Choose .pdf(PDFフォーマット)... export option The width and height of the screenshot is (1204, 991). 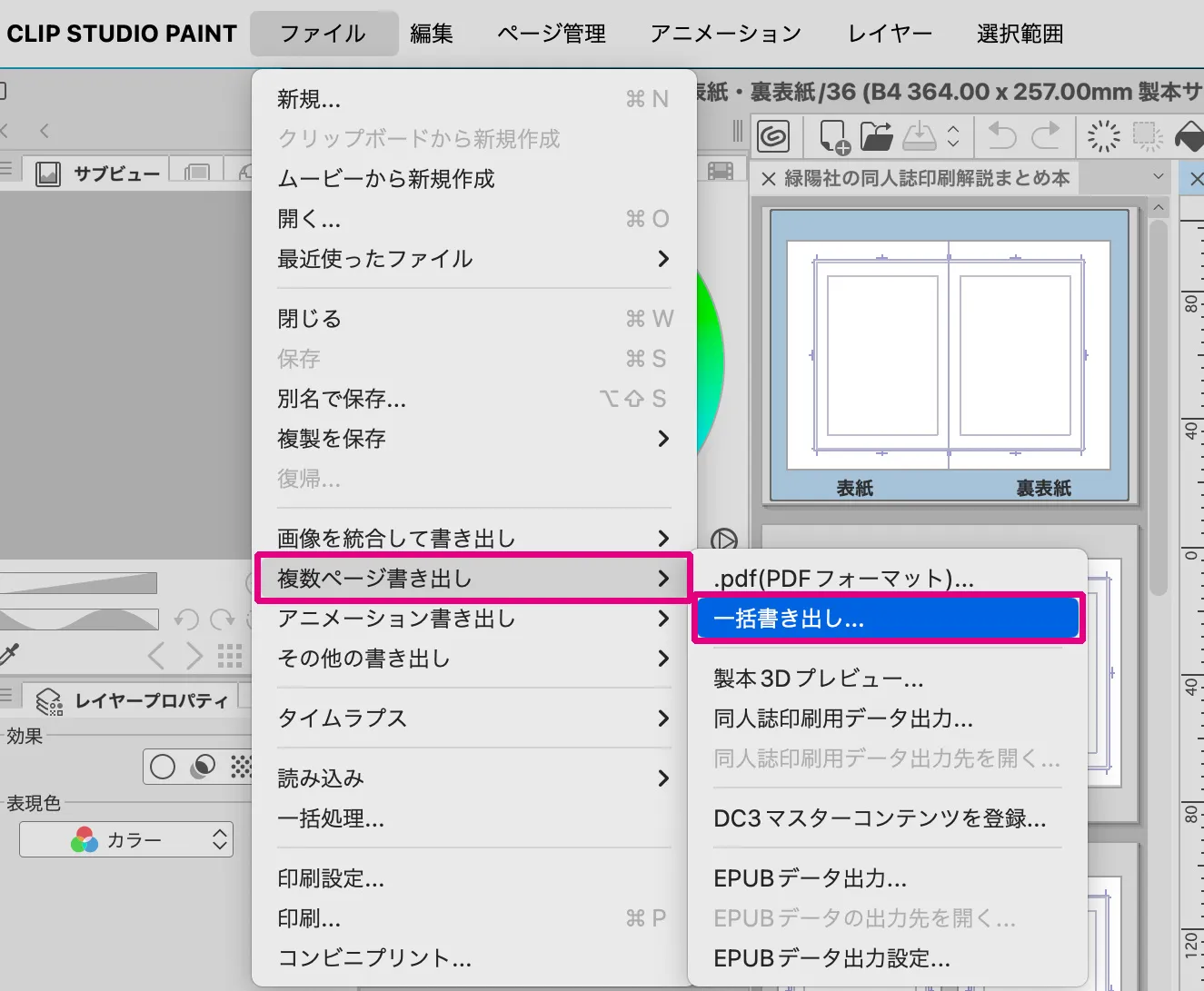click(887, 579)
